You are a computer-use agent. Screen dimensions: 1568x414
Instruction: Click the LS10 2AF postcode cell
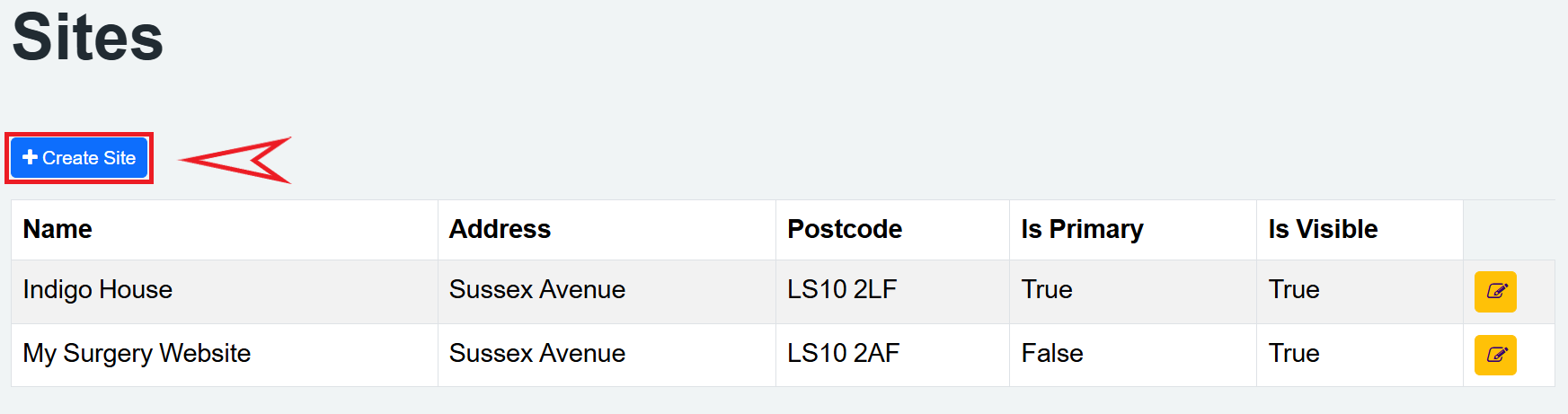point(842,354)
